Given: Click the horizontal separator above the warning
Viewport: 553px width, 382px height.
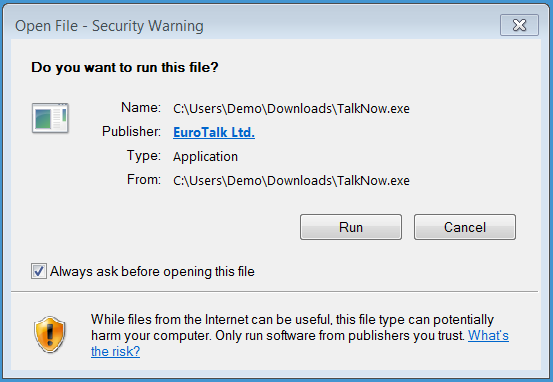Looking at the screenshot, I should tap(275, 292).
